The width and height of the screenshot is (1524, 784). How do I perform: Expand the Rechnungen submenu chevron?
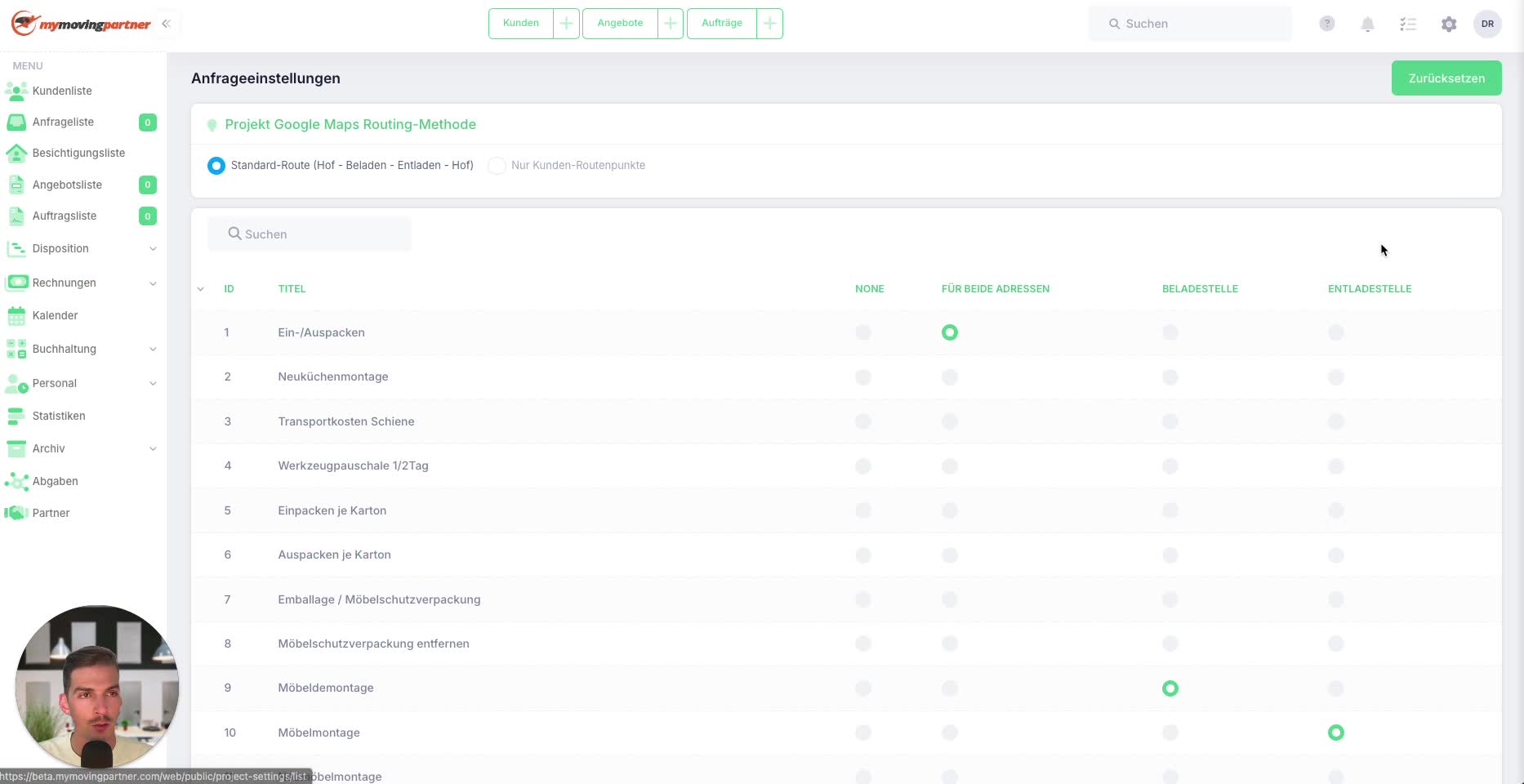(x=153, y=283)
